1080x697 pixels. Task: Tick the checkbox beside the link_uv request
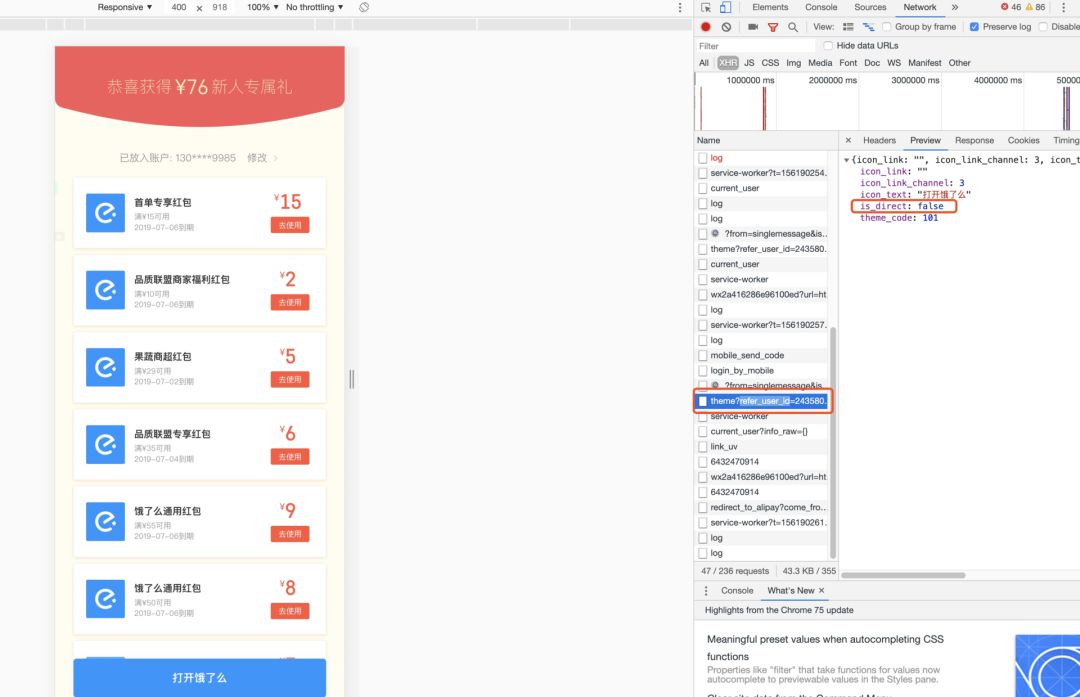tap(703, 446)
